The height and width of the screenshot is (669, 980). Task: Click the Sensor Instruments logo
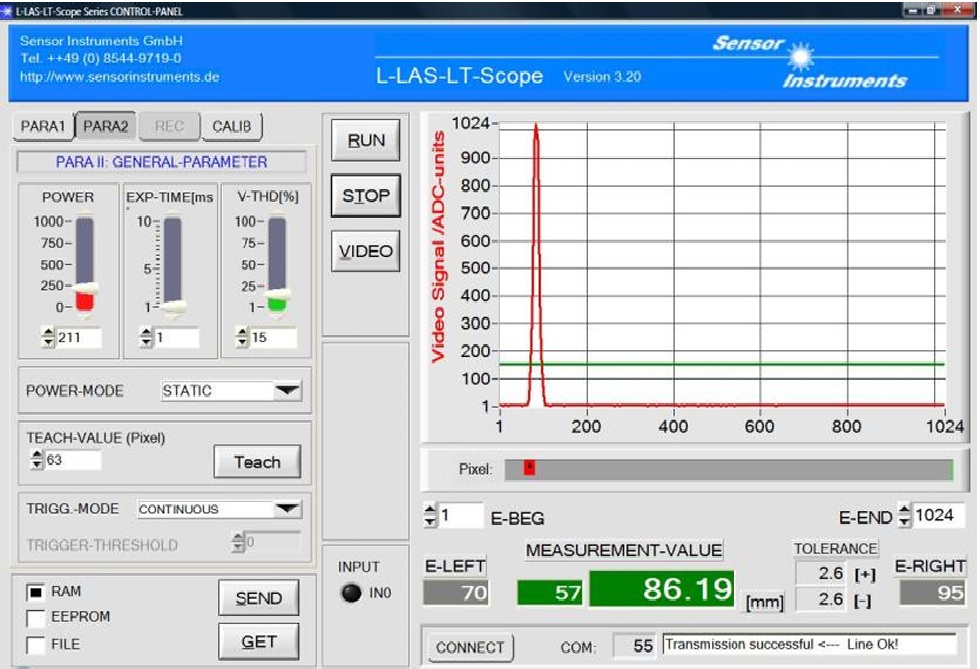pyautogui.click(x=810, y=61)
